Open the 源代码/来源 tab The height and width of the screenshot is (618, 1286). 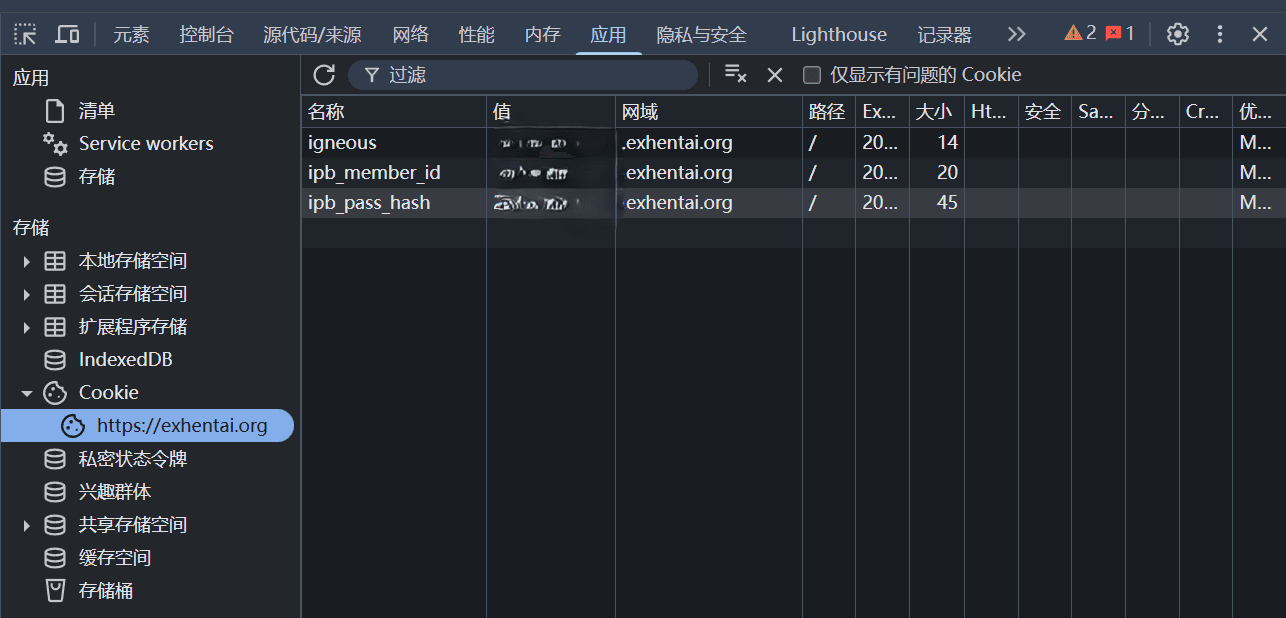pos(312,35)
